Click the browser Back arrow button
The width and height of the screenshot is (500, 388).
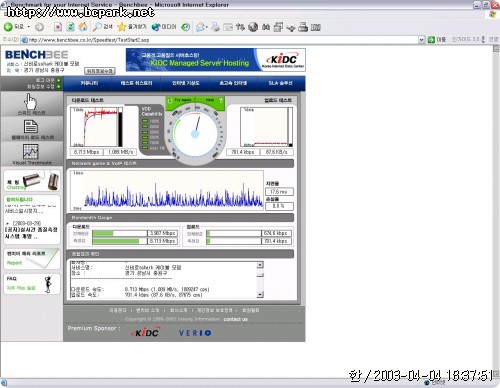(x=8, y=27)
